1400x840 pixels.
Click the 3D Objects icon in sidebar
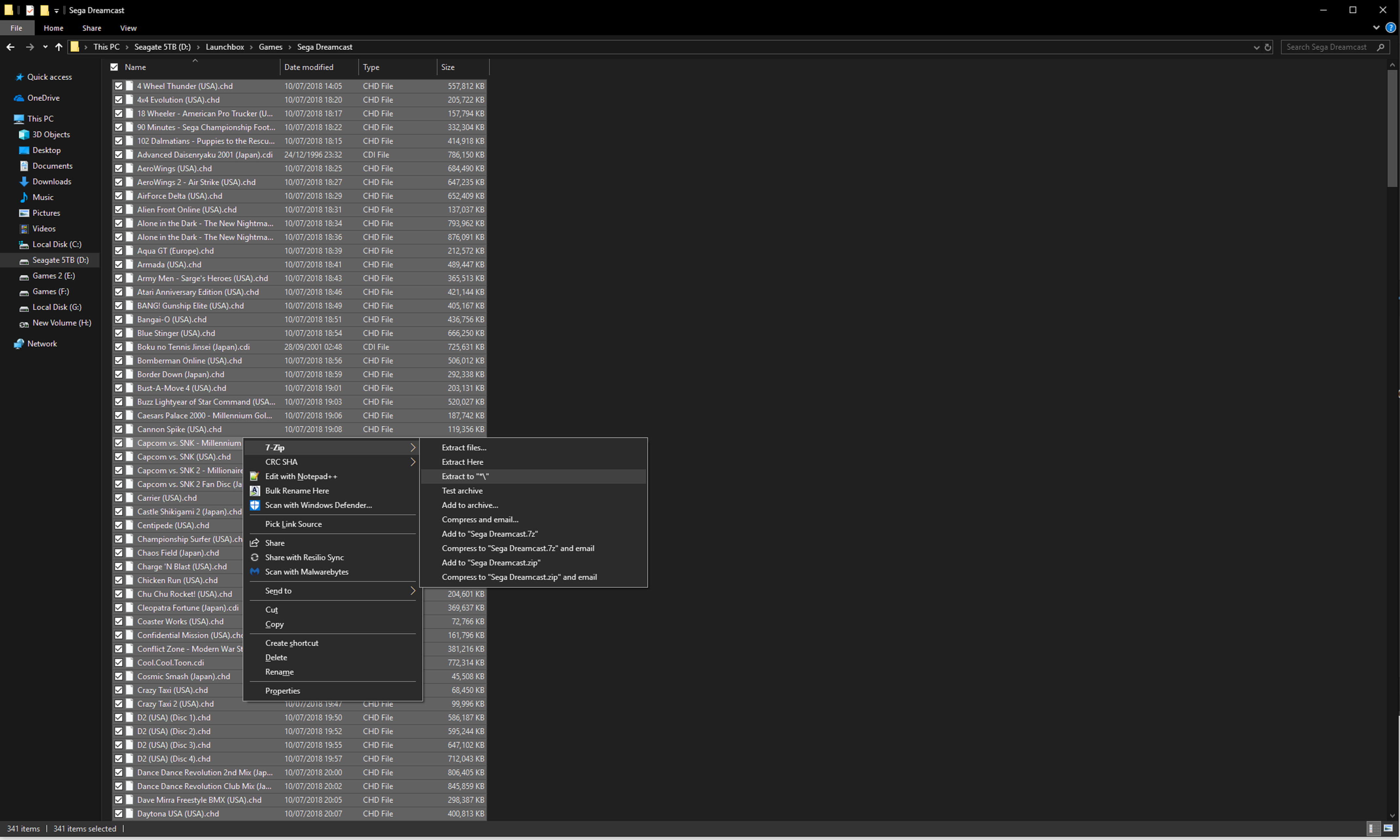(24, 134)
